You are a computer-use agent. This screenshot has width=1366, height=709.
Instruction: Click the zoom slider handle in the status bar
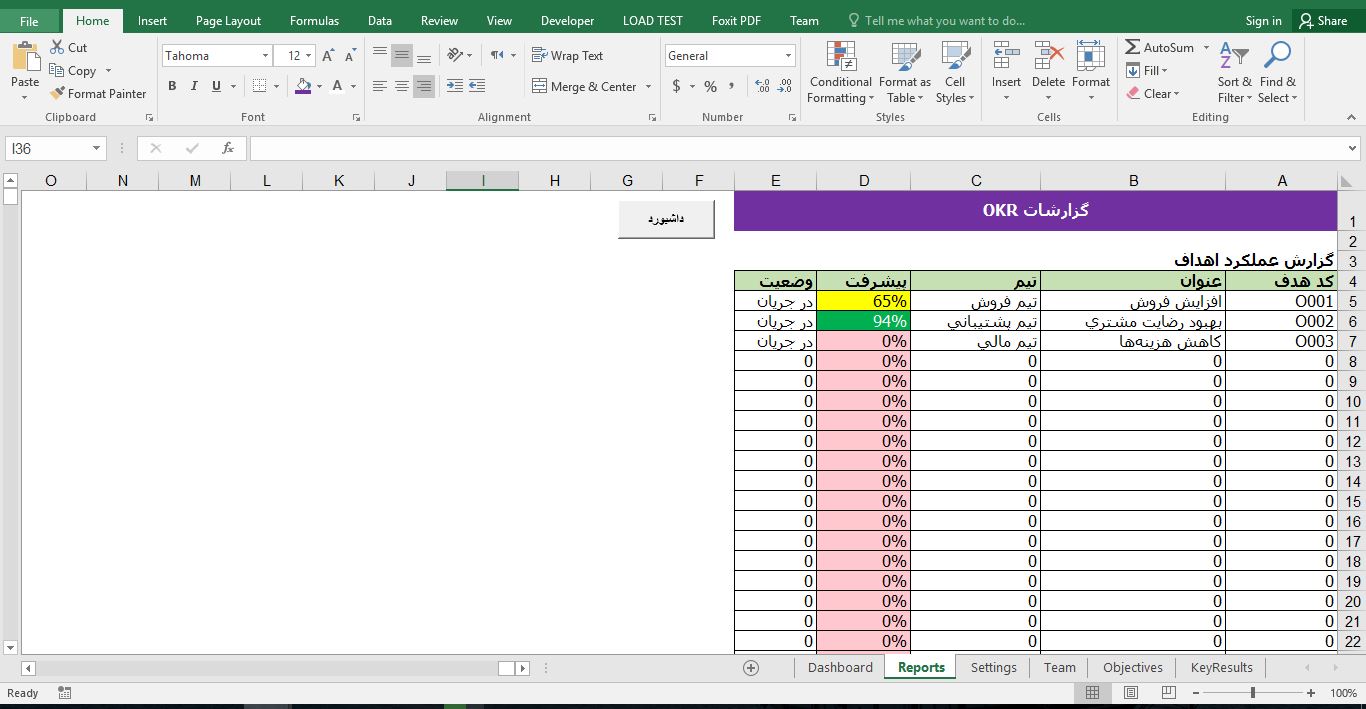coord(1252,692)
